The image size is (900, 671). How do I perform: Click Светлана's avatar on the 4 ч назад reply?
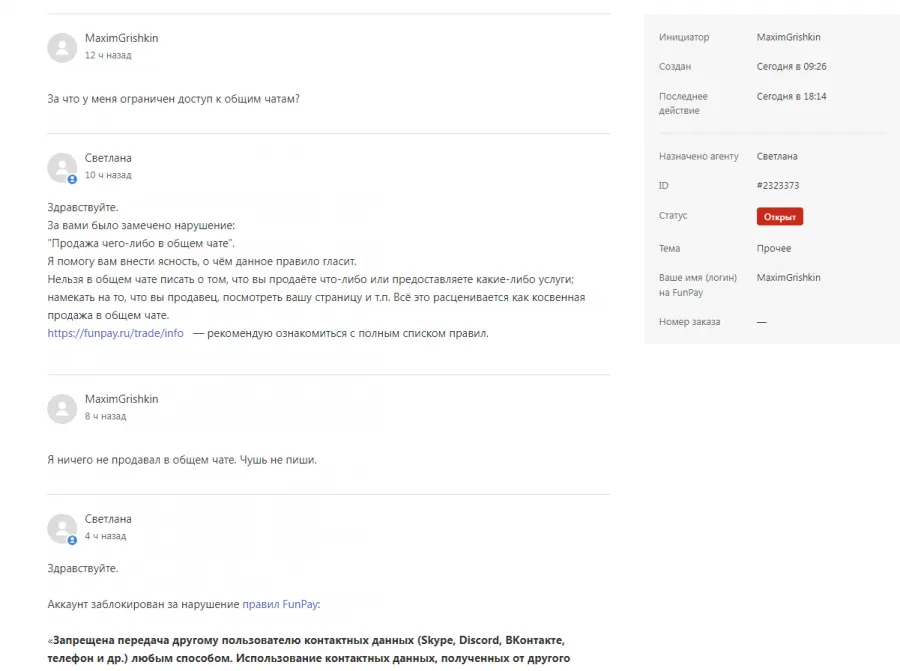(x=62, y=529)
